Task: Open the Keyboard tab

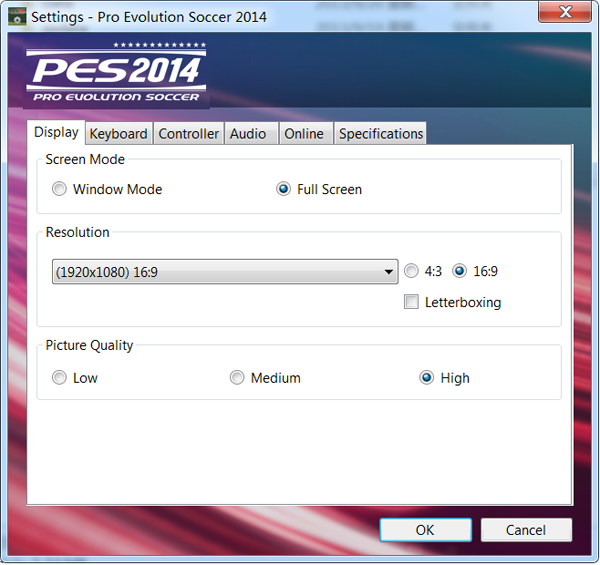Action: [119, 134]
